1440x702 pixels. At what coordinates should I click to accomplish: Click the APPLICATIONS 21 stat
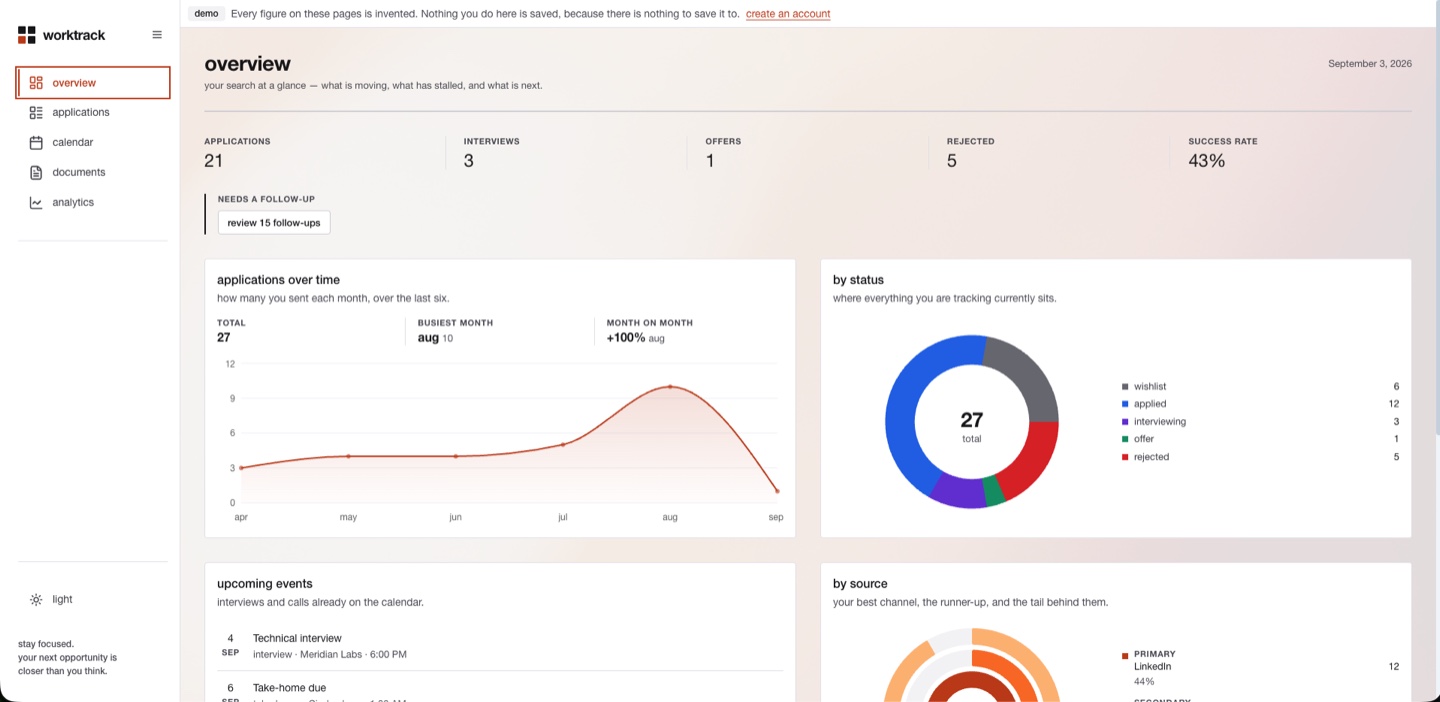point(237,152)
